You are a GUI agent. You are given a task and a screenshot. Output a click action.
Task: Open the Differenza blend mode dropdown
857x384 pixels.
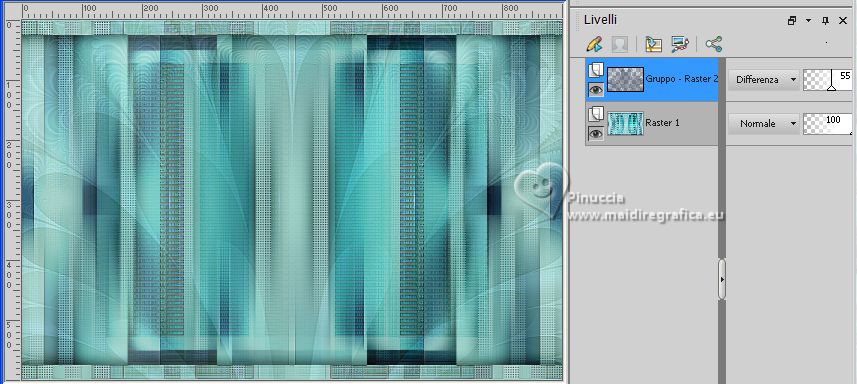tap(763, 80)
